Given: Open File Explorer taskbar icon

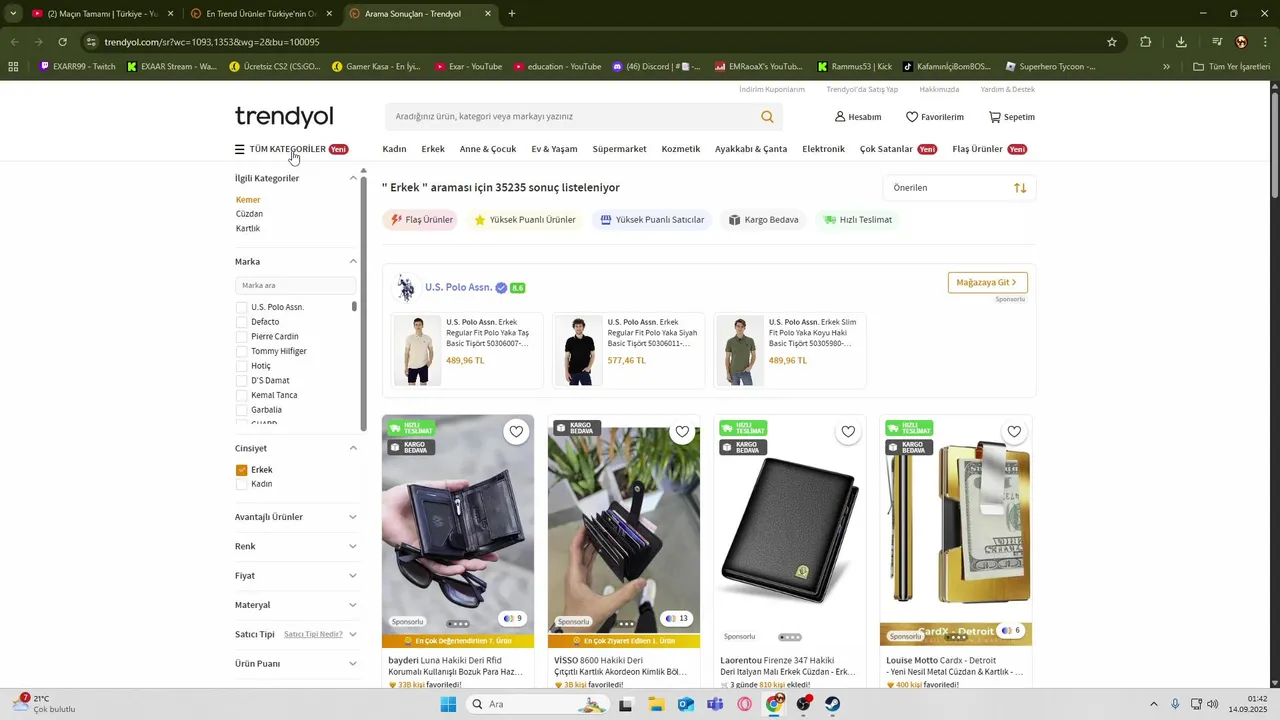Looking at the screenshot, I should [x=656, y=704].
